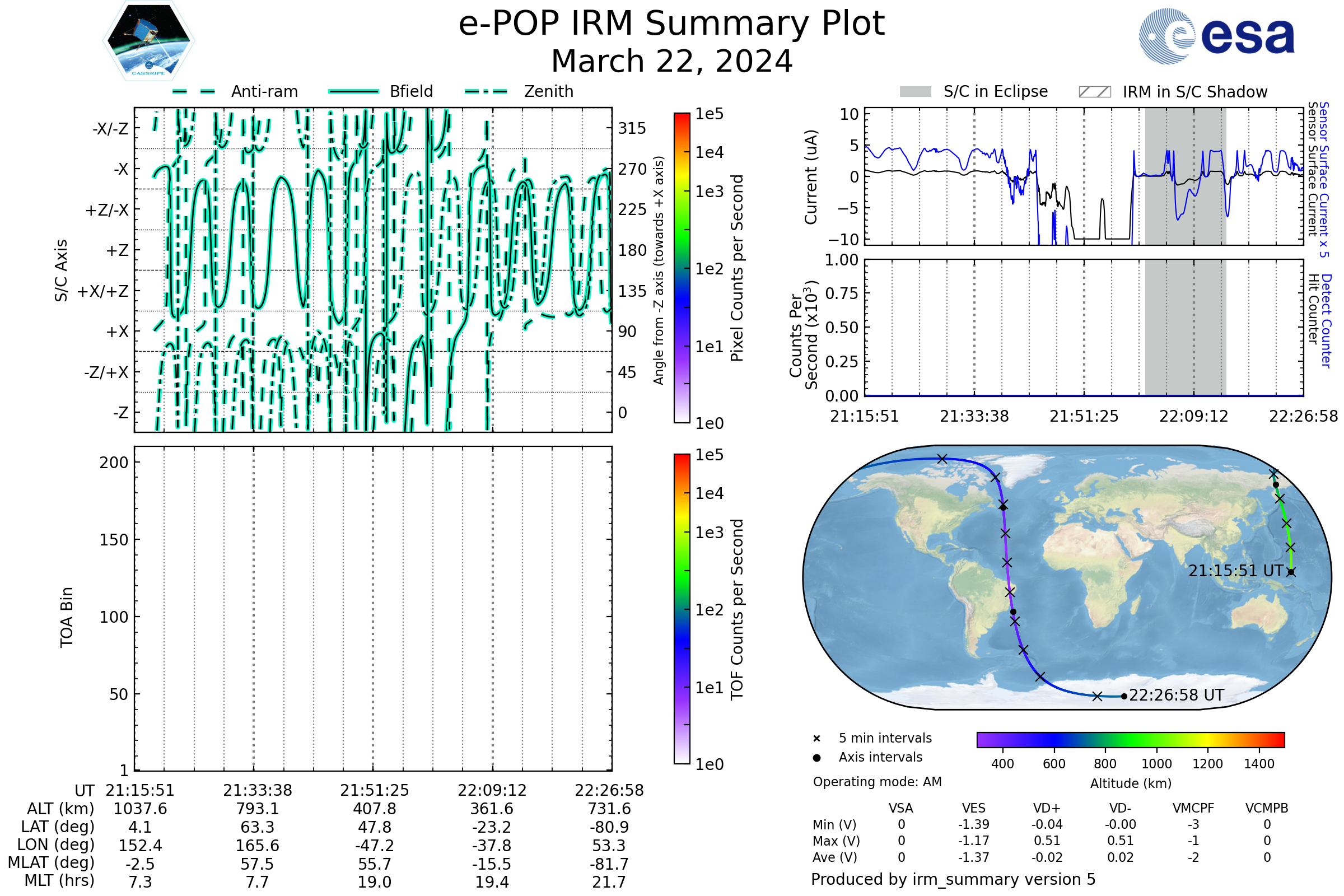Screen dimensions: 1344x896
Task: Click the hatched IRM in S/C Shadow swatch
Action: point(1094,92)
